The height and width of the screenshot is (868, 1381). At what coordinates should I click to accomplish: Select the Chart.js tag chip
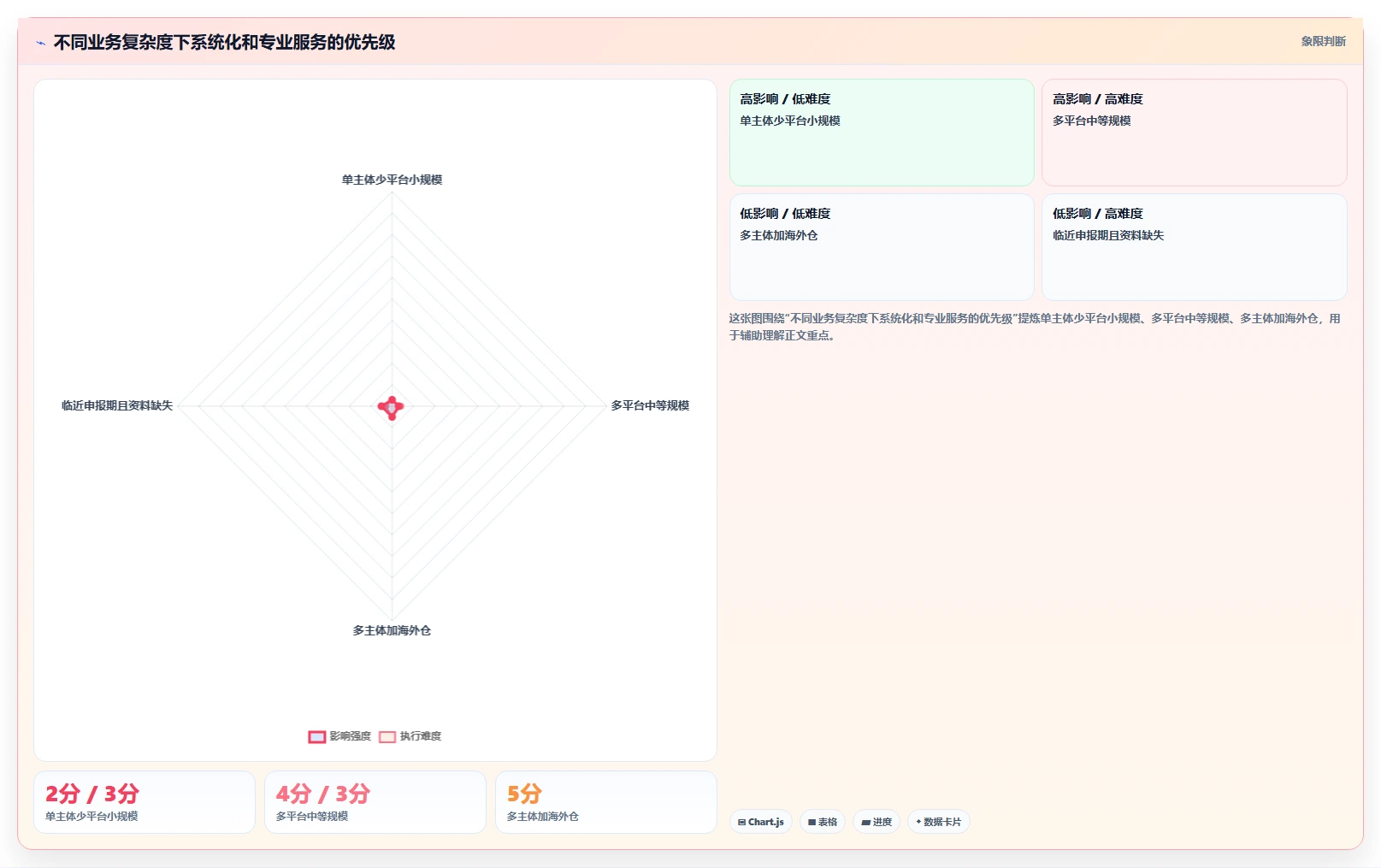[761, 822]
